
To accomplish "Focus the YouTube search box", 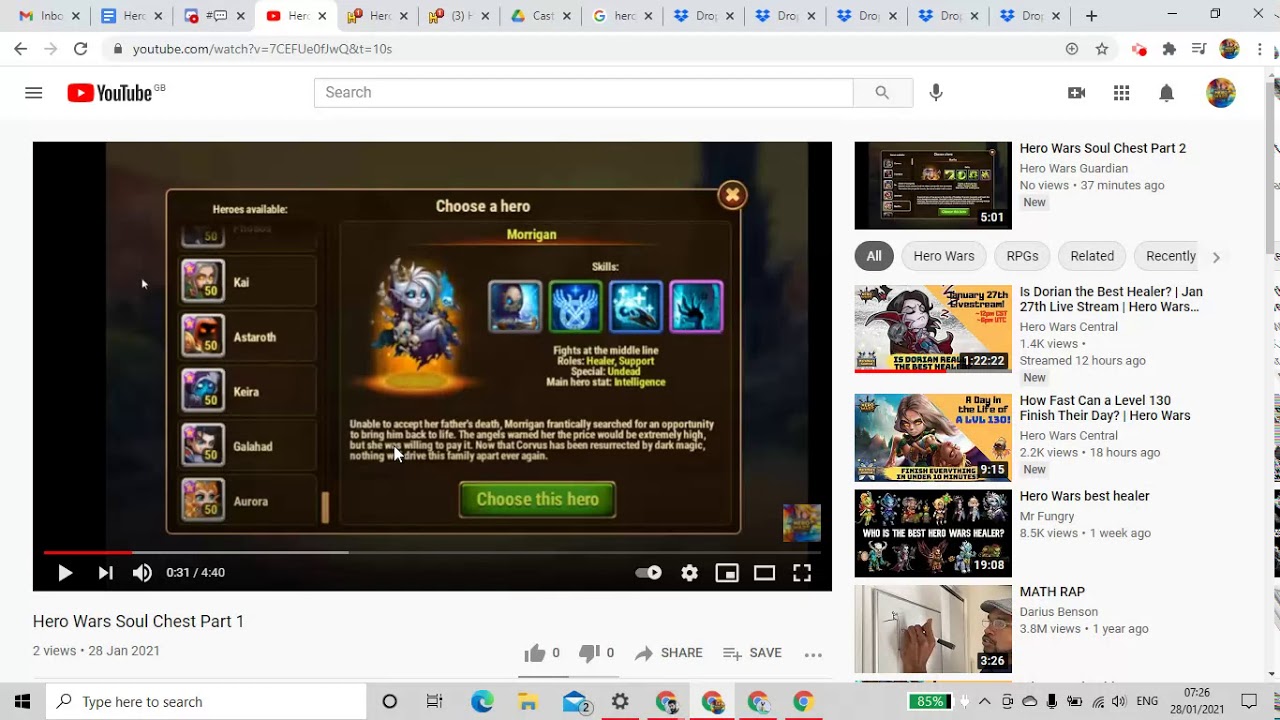I will [x=584, y=93].
